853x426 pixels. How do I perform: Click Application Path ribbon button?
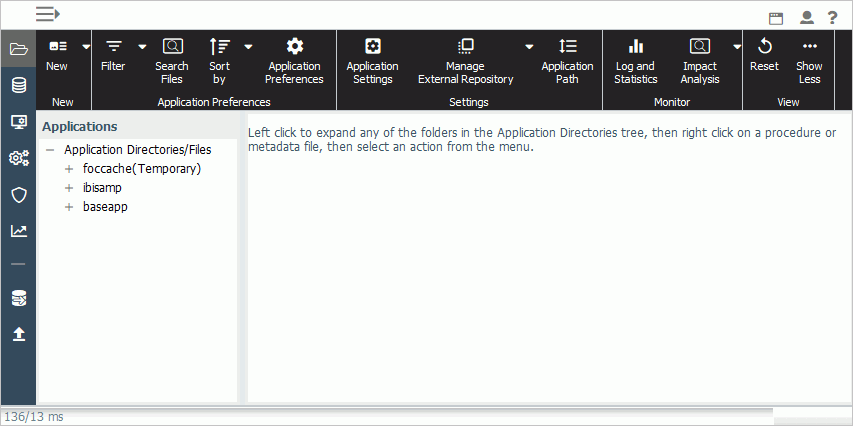[x=567, y=61]
